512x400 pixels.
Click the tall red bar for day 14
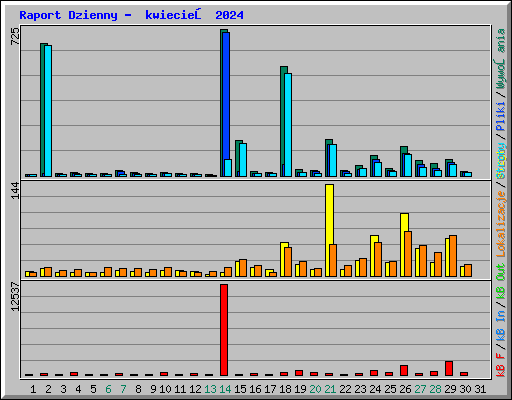tap(224, 330)
